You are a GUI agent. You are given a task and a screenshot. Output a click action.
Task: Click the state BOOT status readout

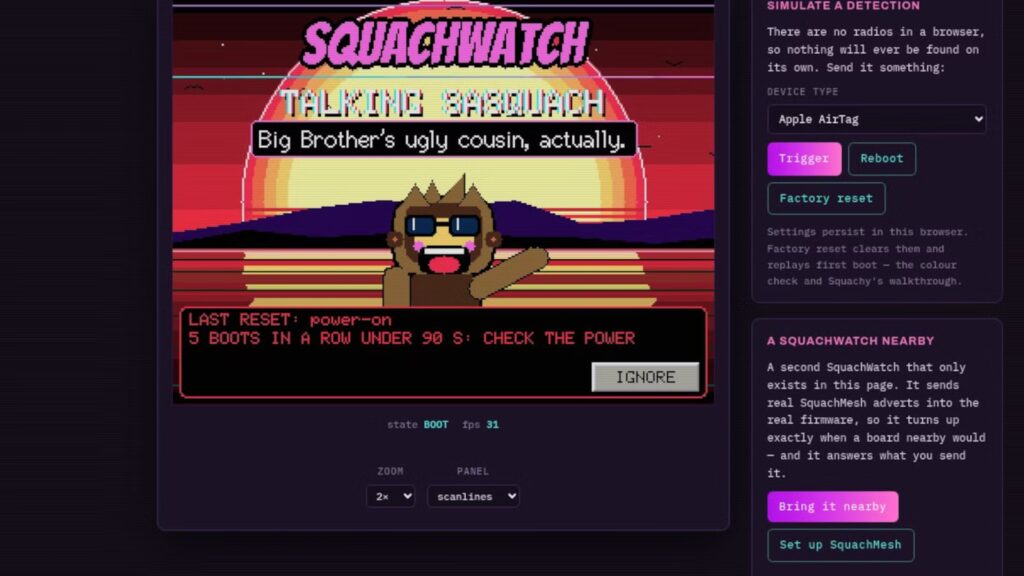[x=418, y=424]
